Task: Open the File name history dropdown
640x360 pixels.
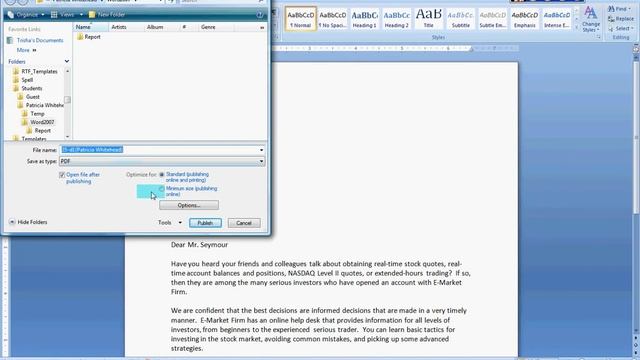Action: click(262, 150)
